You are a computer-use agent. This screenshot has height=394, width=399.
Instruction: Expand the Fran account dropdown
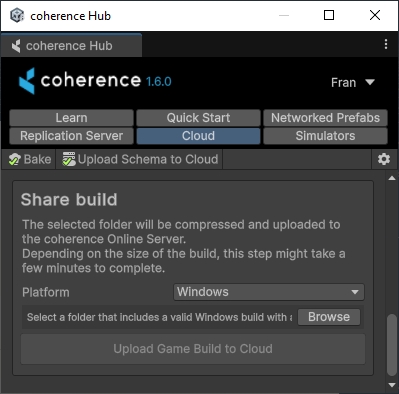point(353,82)
